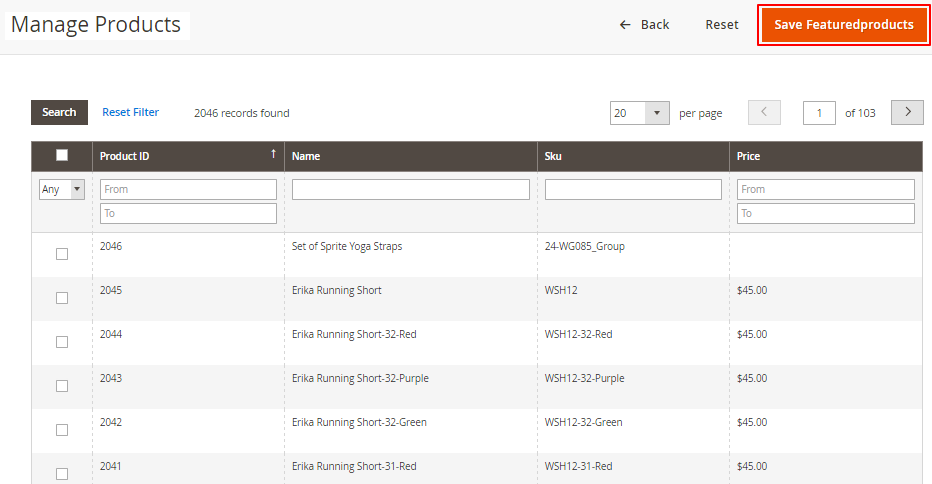Click the previous page arrow

click(764, 112)
